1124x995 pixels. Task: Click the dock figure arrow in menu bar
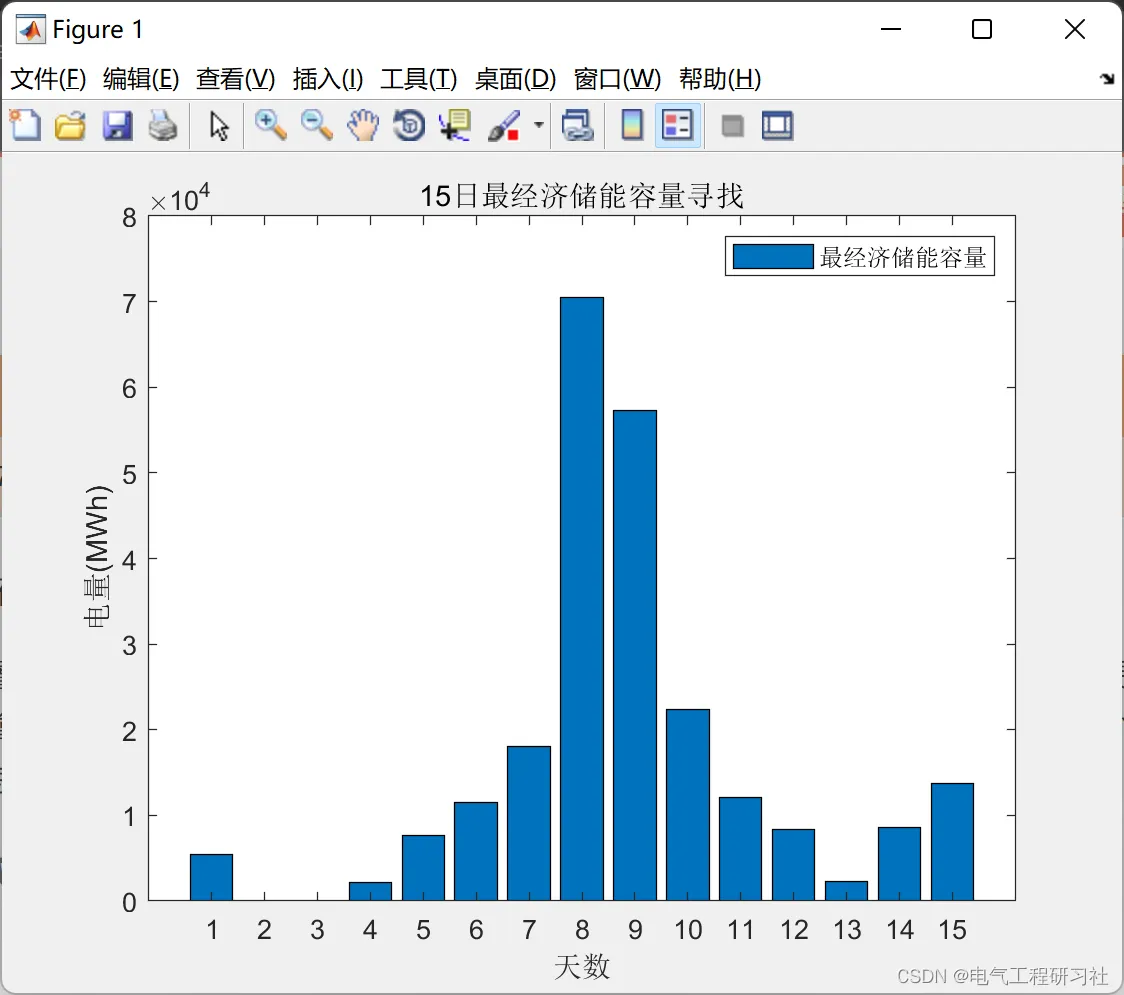(x=1107, y=78)
